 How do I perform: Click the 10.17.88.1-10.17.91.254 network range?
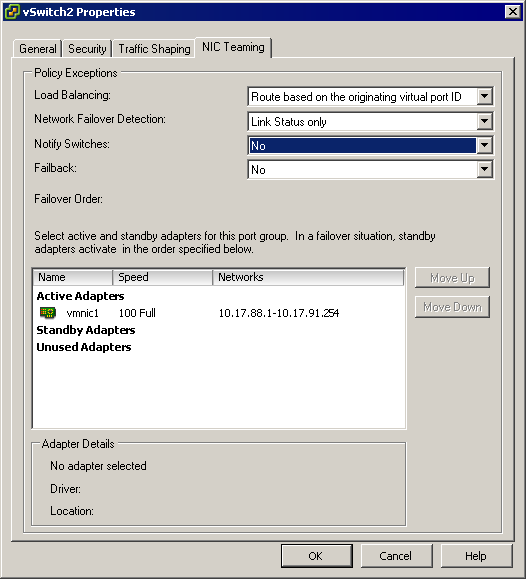(x=279, y=313)
